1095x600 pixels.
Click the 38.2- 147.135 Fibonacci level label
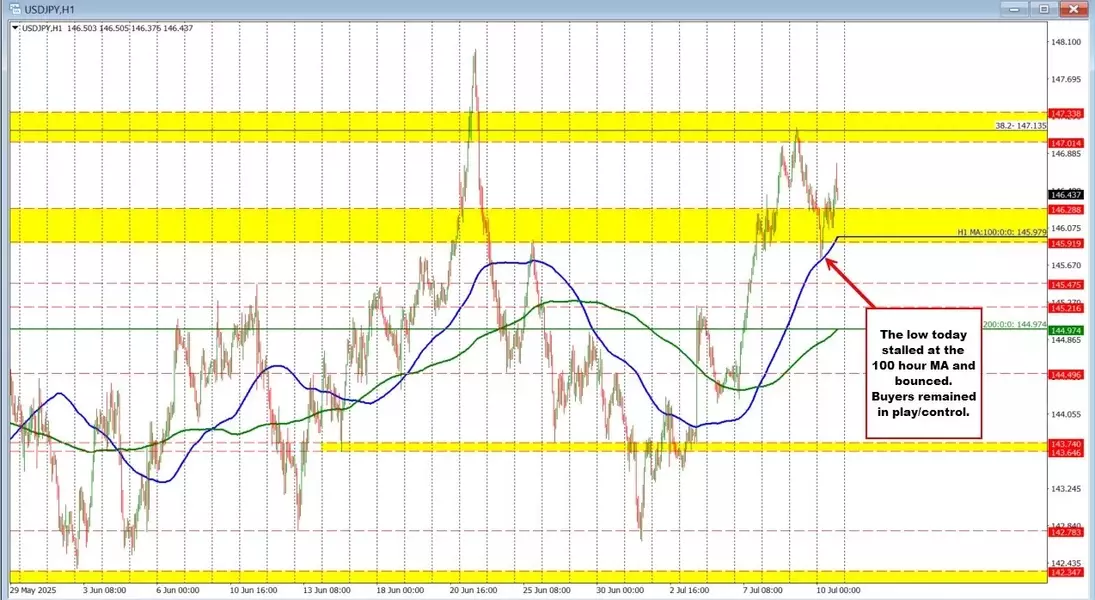click(1020, 126)
